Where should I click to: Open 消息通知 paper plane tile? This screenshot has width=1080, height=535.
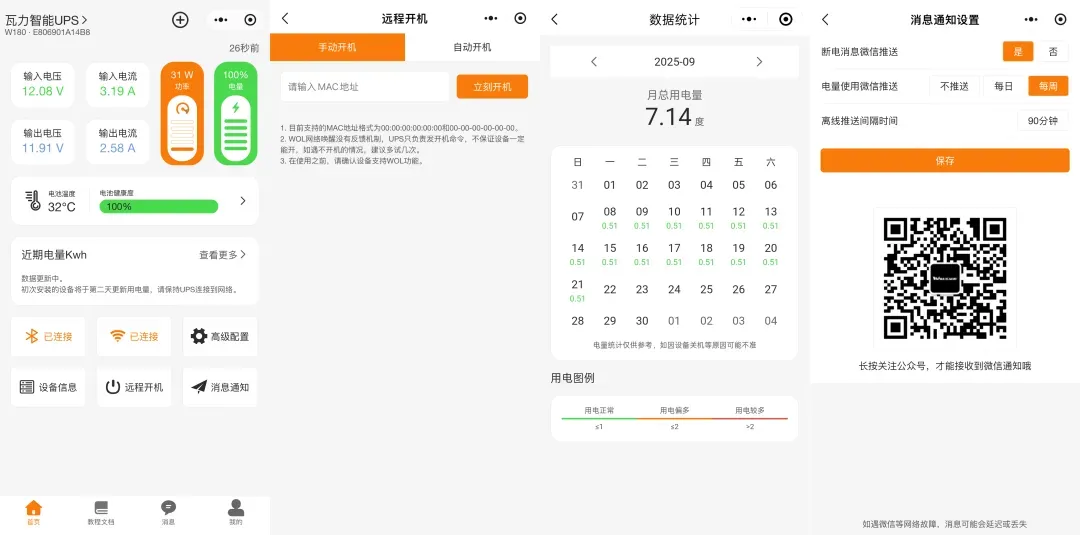(x=220, y=387)
